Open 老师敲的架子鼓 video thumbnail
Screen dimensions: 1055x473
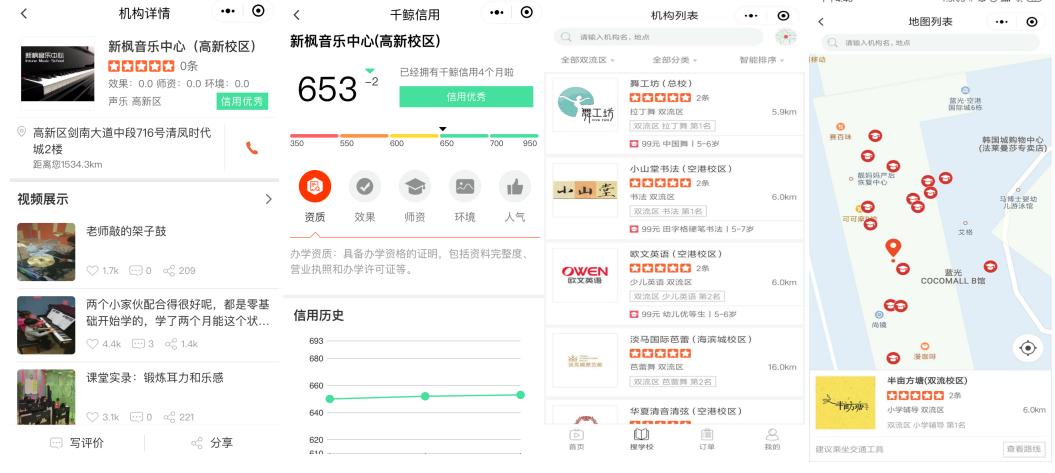click(46, 252)
